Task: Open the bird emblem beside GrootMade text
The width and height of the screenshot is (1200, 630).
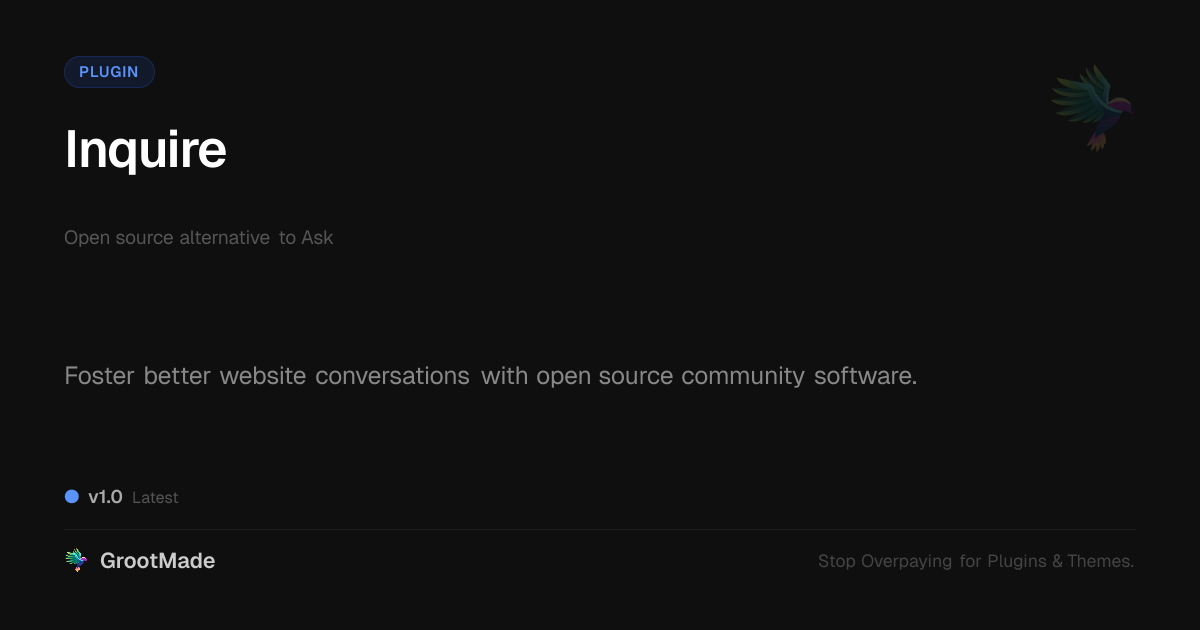Action: point(75,560)
